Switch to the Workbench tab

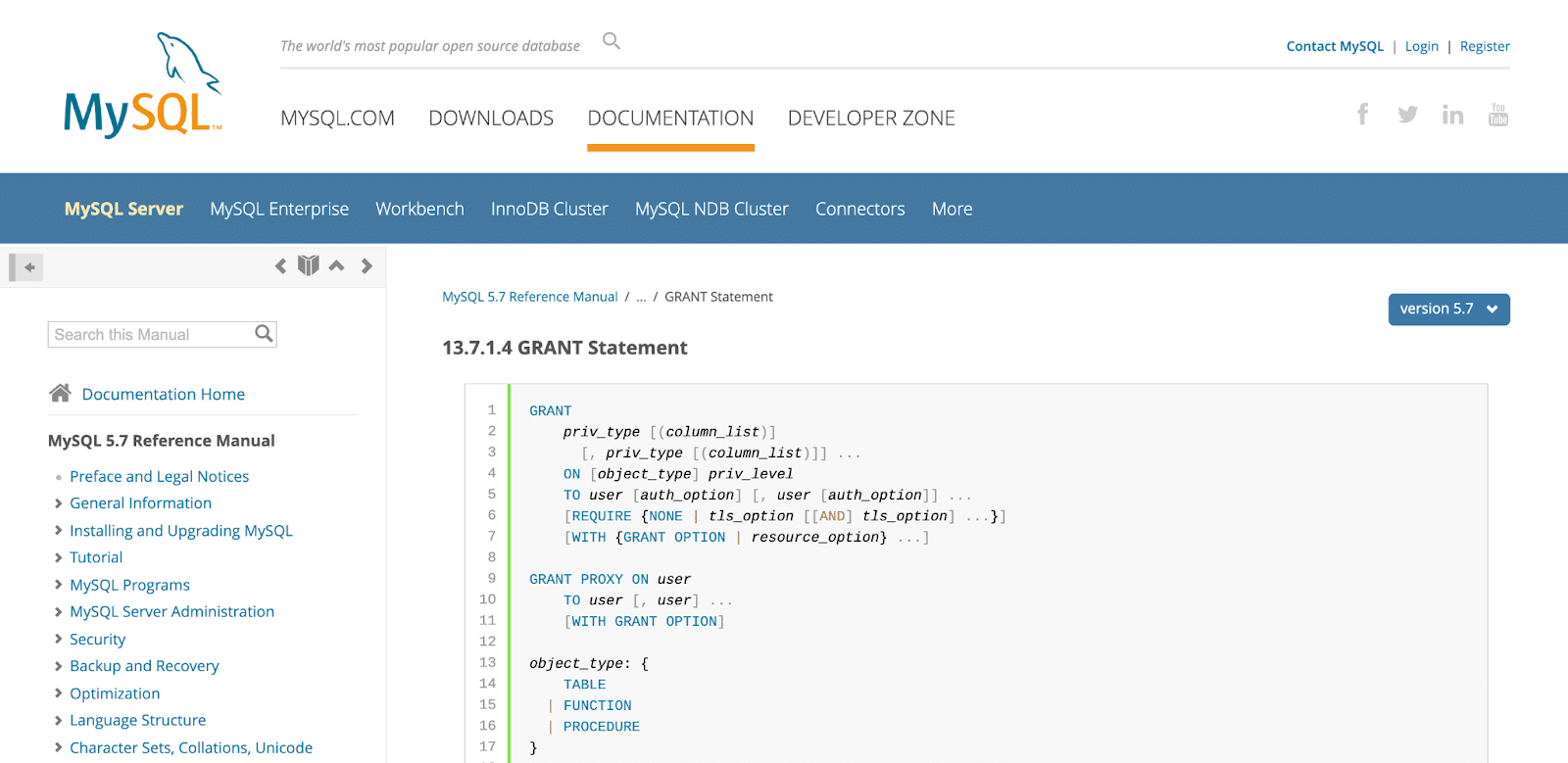(419, 209)
